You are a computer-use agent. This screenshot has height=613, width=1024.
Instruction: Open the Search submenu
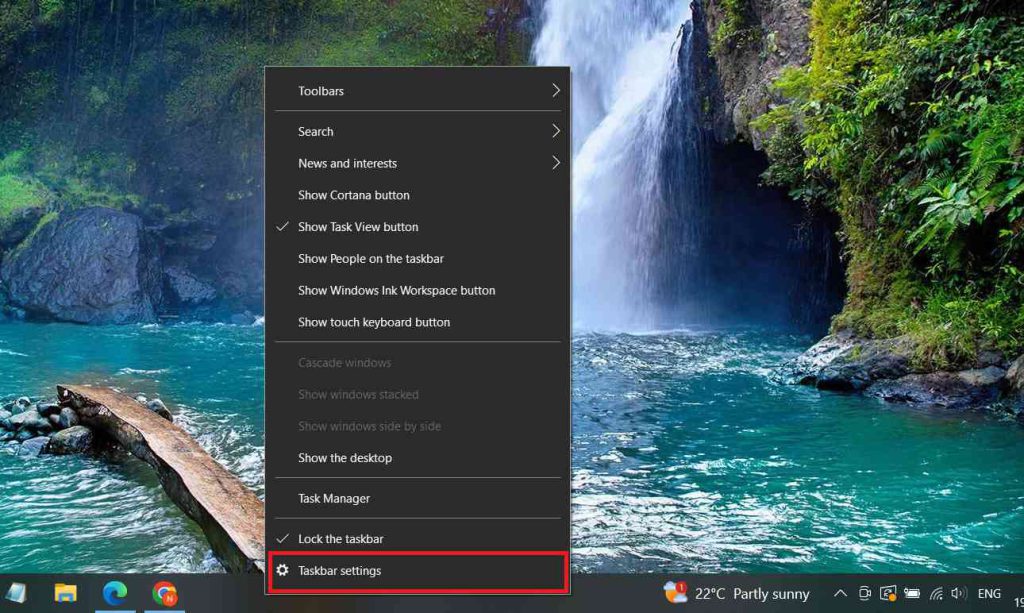pyautogui.click(x=315, y=131)
